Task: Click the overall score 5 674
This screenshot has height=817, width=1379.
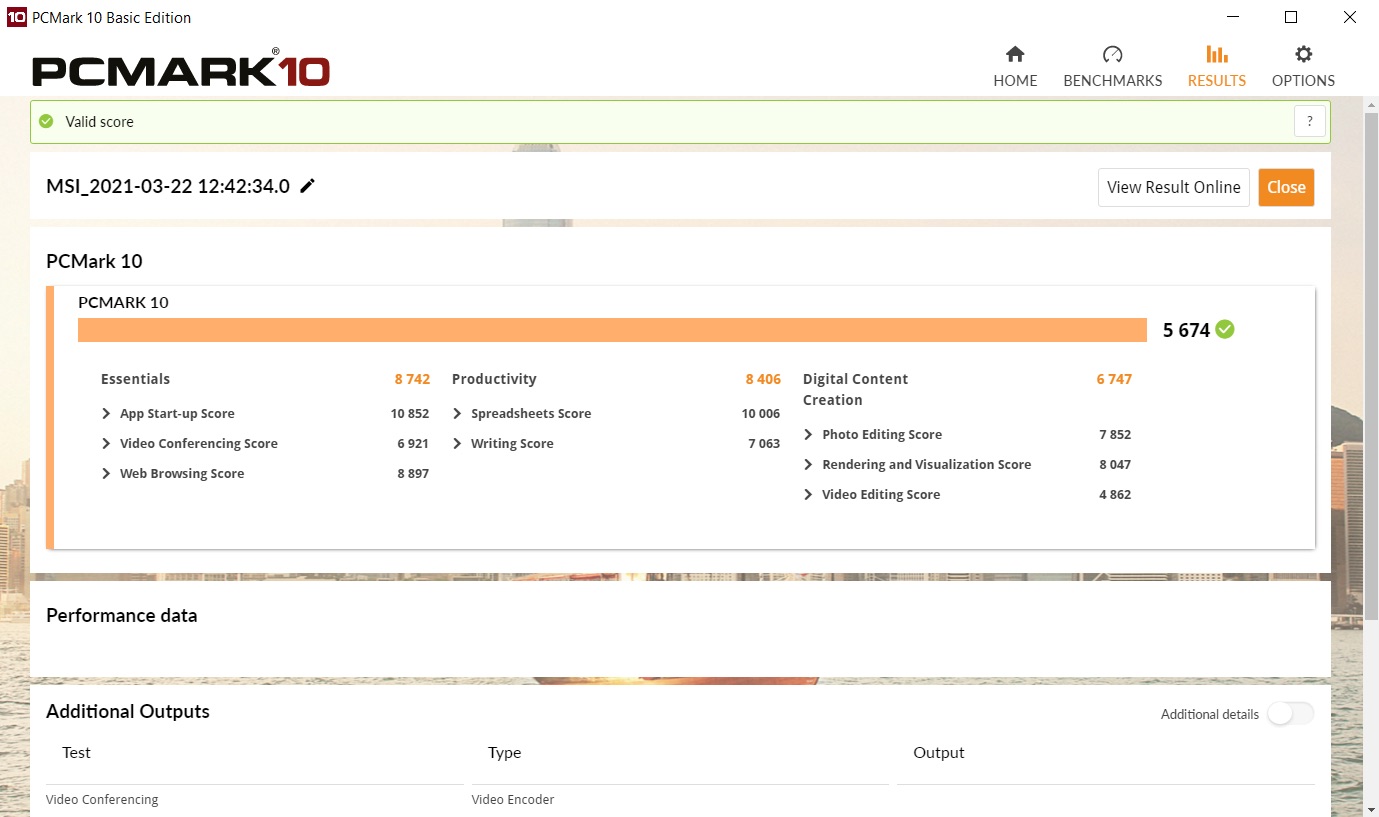Action: click(1186, 330)
